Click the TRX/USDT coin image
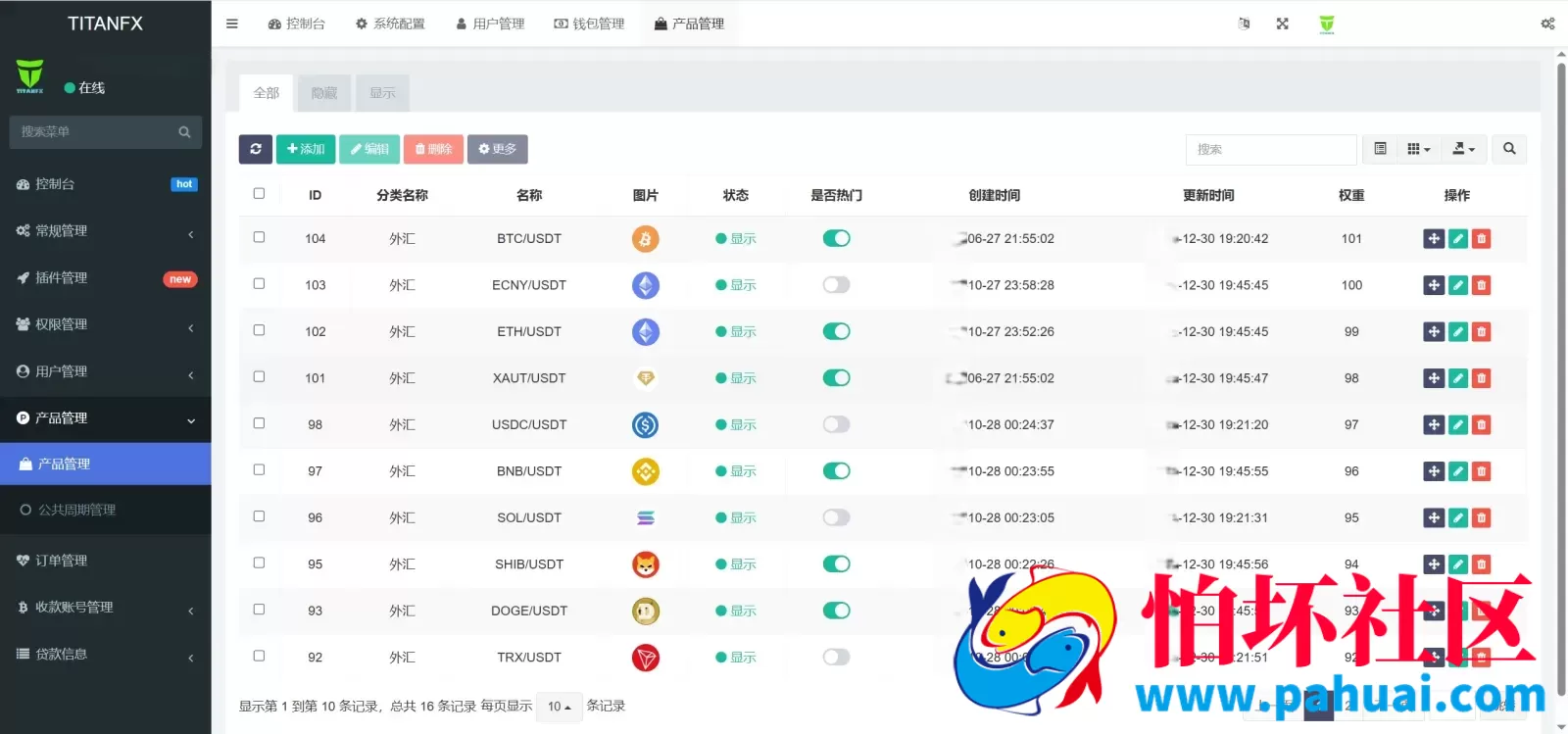The height and width of the screenshot is (734, 1568). coord(645,658)
